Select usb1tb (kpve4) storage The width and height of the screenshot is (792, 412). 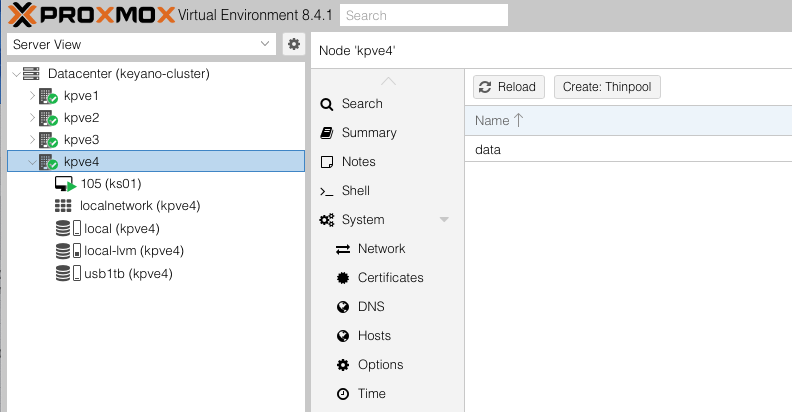[128, 274]
